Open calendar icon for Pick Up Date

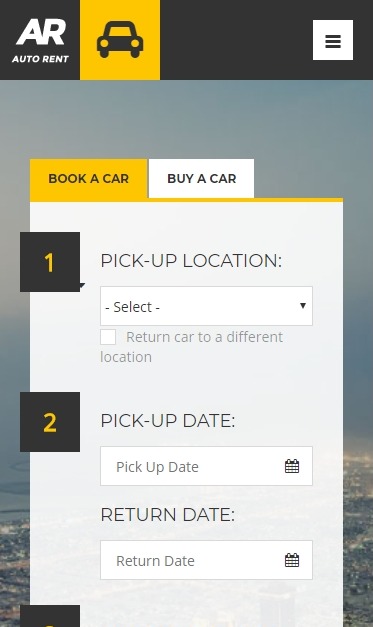pyautogui.click(x=292, y=466)
